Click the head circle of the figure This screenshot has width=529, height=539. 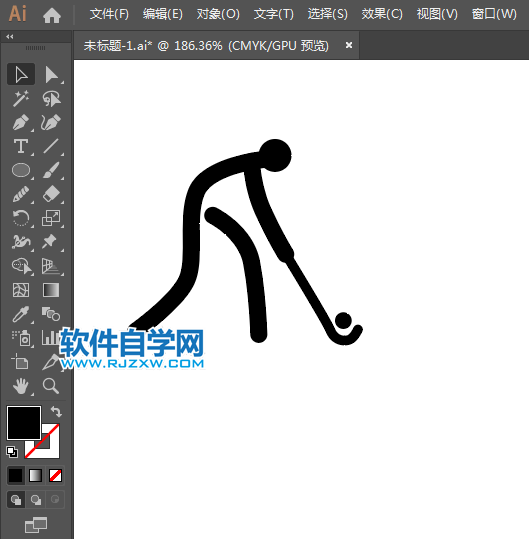[275, 155]
